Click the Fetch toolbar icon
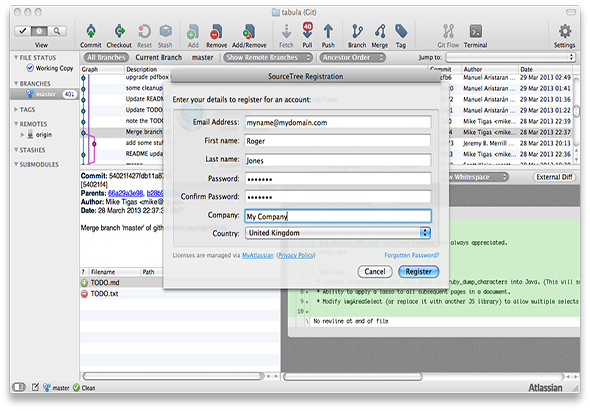The image size is (590, 411). click(x=286, y=32)
